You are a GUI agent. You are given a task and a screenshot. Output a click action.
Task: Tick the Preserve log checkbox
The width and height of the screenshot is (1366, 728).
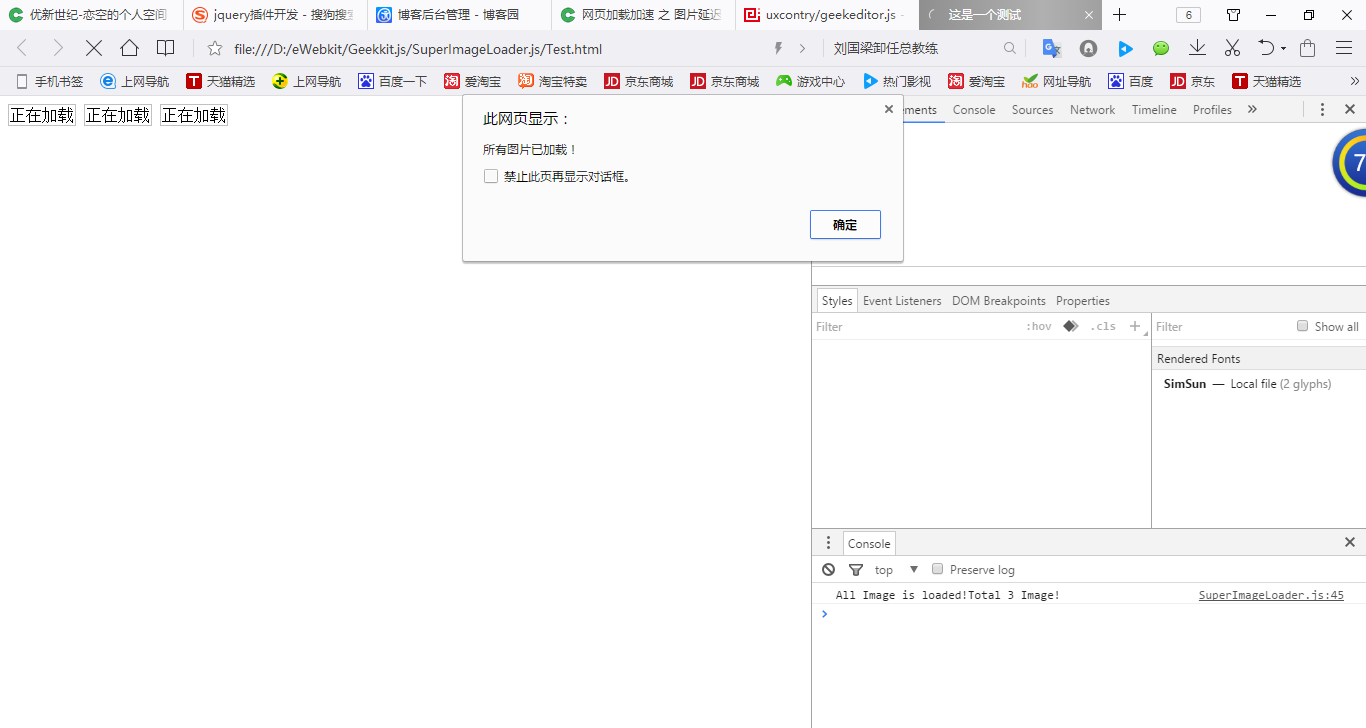(x=937, y=569)
